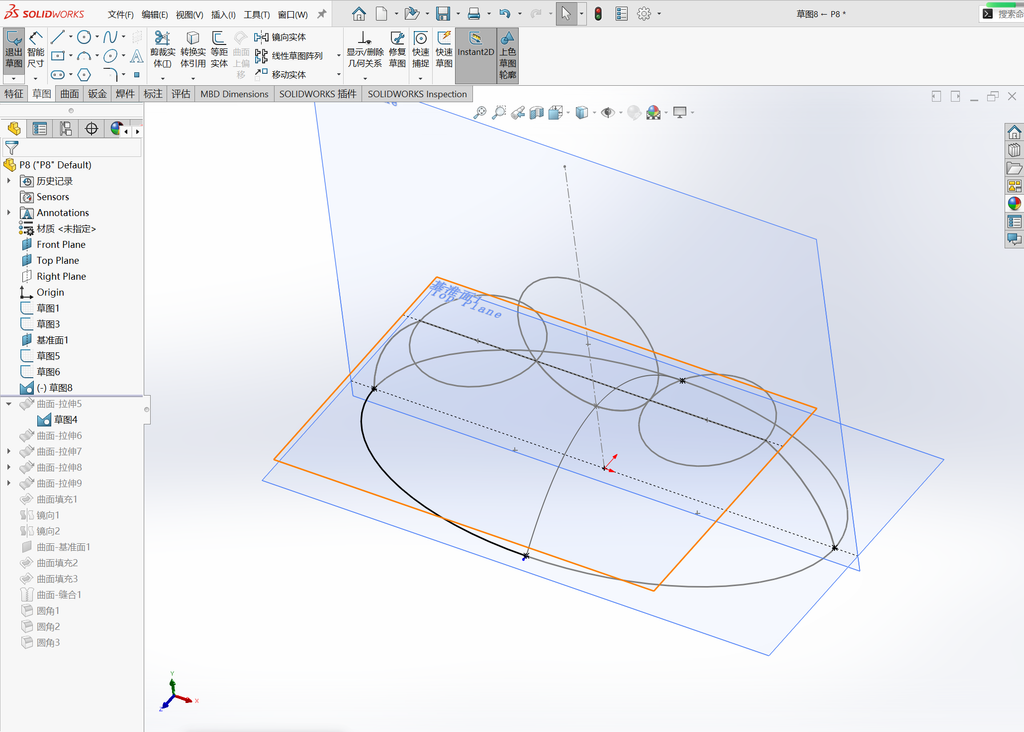Image resolution: width=1024 pixels, height=732 pixels.
Task: Click the 线性草图阵列 (Linear Sketch Pattern) button
Action: point(289,56)
